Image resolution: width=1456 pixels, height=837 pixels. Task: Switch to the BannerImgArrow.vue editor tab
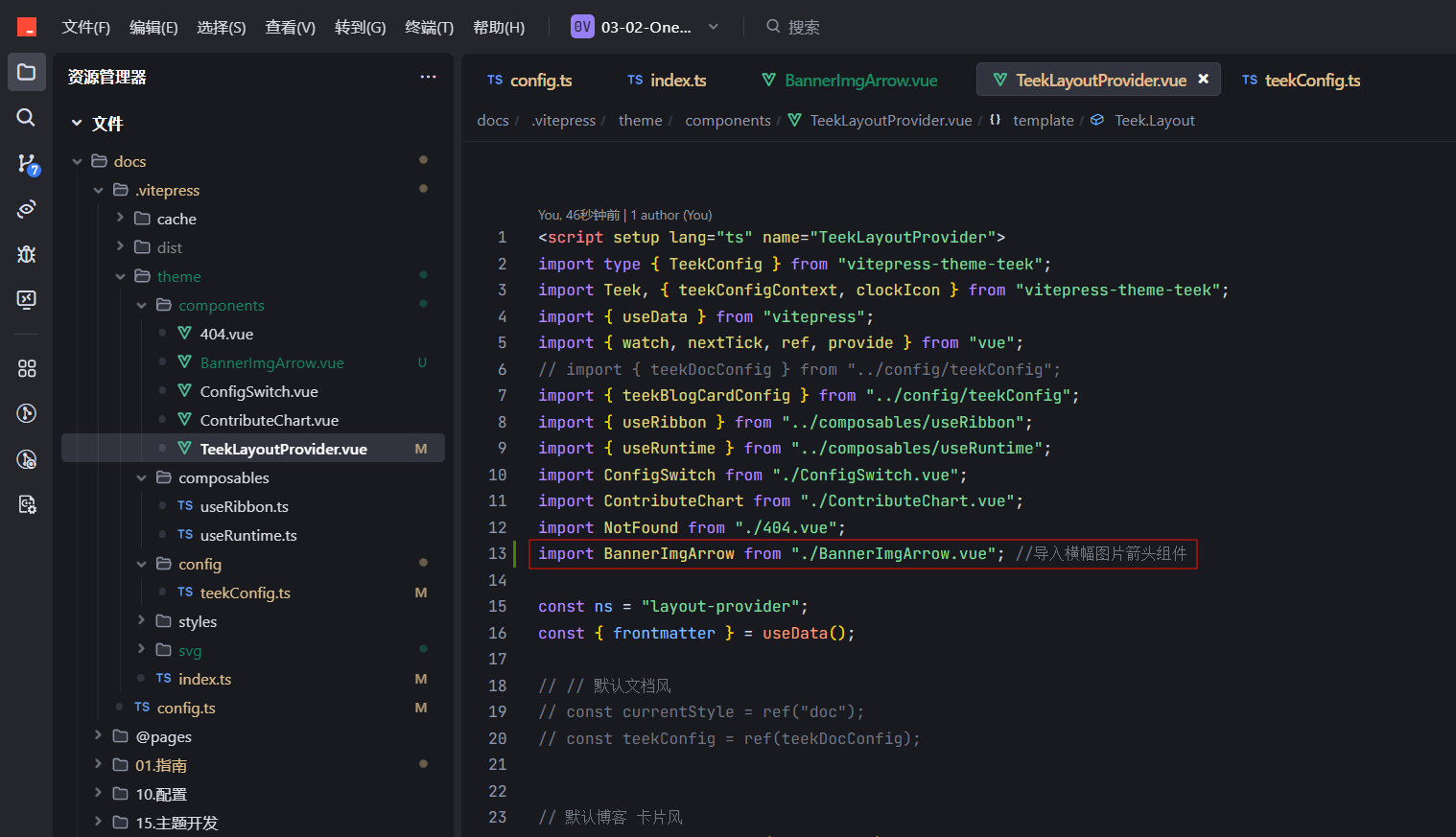coord(850,80)
